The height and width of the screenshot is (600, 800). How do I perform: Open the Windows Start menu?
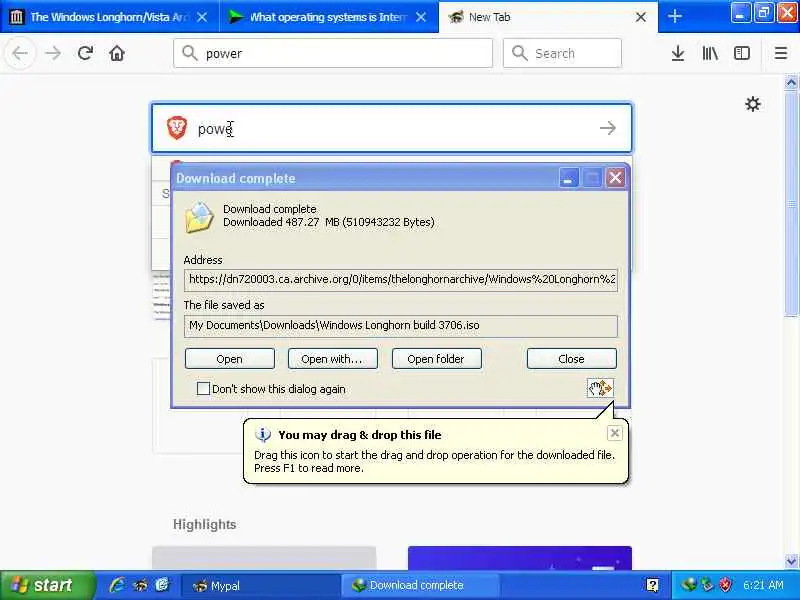[47, 585]
